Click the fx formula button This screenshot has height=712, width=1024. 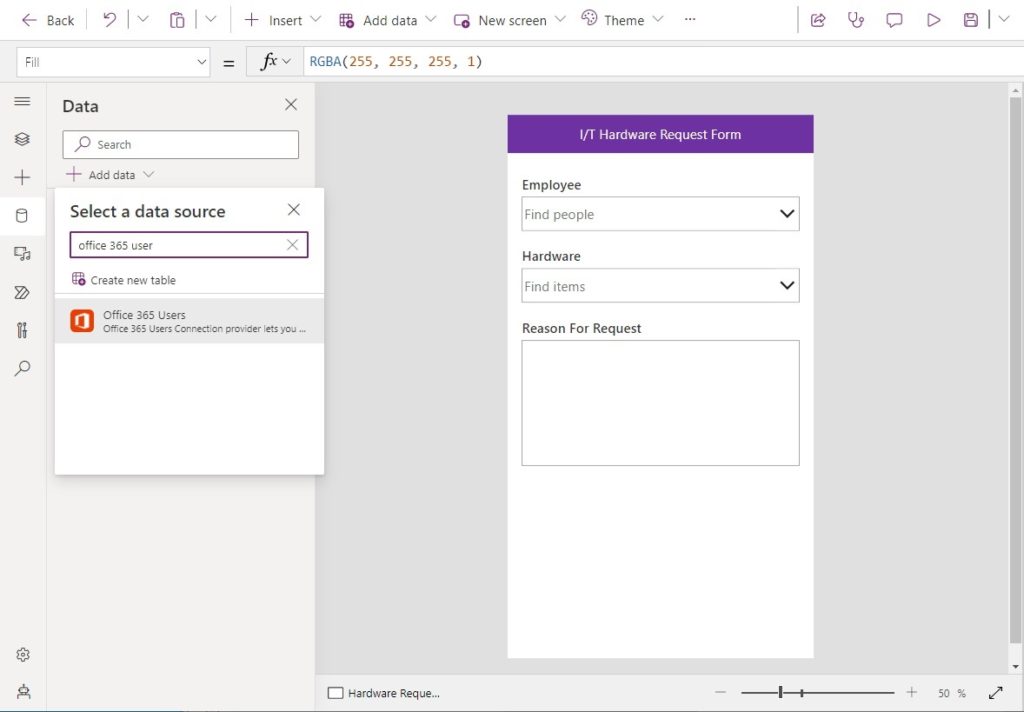[274, 61]
